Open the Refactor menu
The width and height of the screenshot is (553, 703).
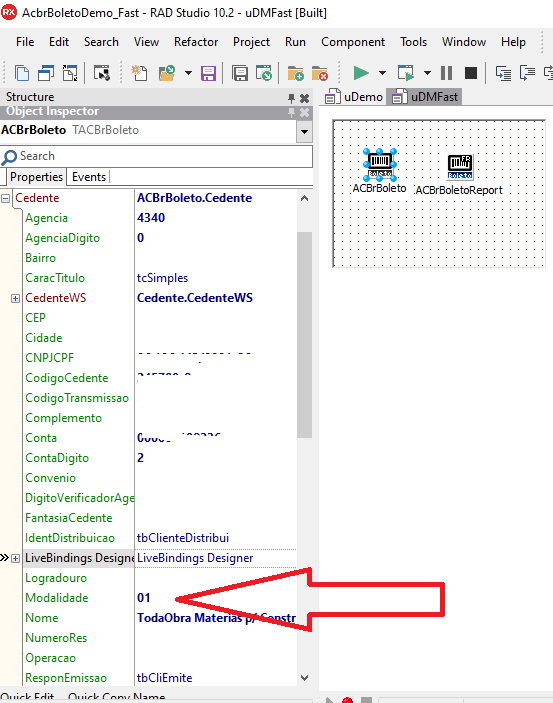(x=196, y=42)
